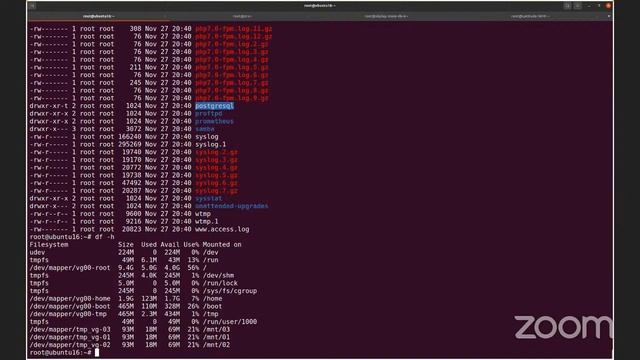640x360 pixels.
Task: Click the syslog.6.gz file name
Action: (x=216, y=183)
